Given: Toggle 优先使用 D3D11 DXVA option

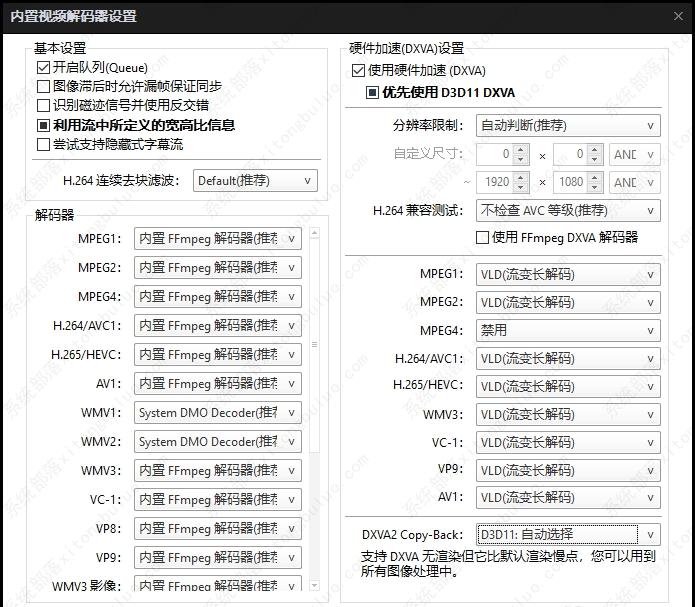Looking at the screenshot, I should 372,93.
